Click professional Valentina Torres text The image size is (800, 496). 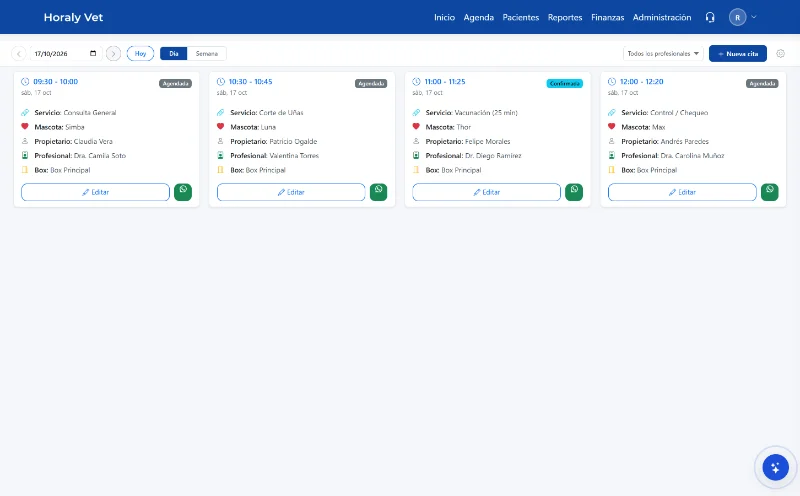point(294,156)
